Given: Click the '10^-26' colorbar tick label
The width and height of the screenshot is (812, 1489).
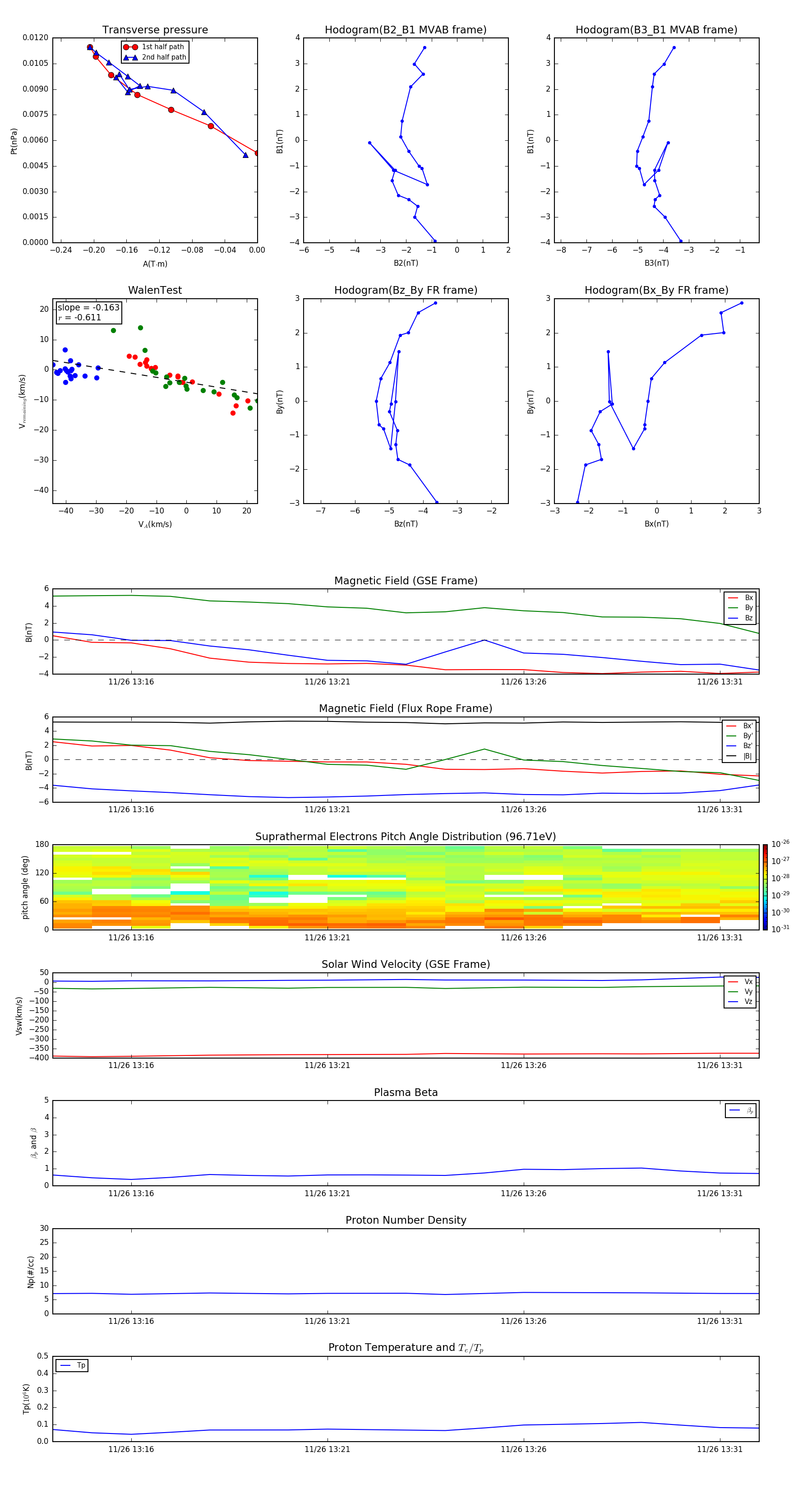Looking at the screenshot, I should tap(780, 844).
